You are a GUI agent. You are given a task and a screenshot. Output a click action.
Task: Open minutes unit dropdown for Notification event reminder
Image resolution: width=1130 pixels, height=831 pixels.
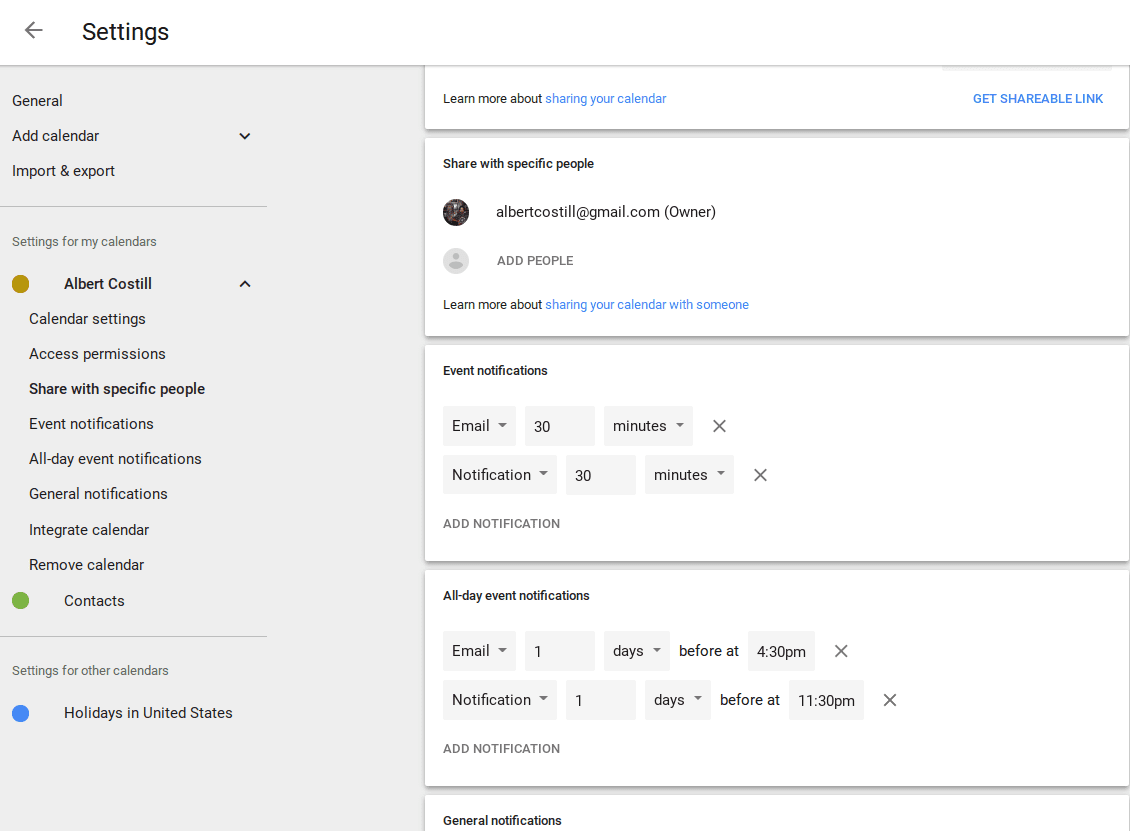(689, 475)
